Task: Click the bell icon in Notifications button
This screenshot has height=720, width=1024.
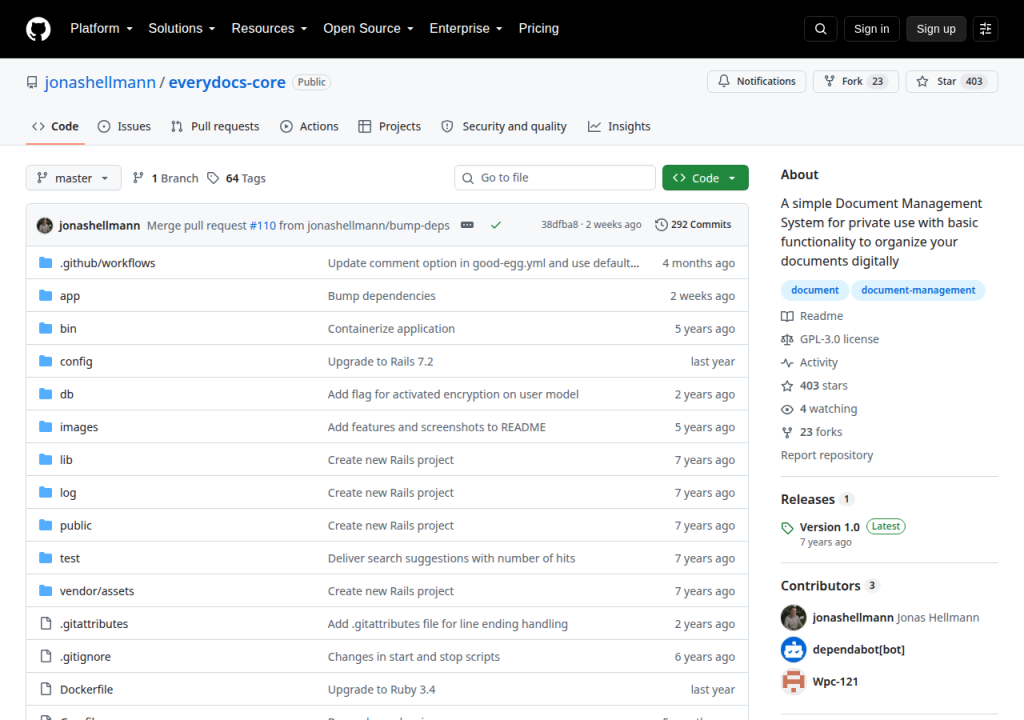Action: point(724,81)
